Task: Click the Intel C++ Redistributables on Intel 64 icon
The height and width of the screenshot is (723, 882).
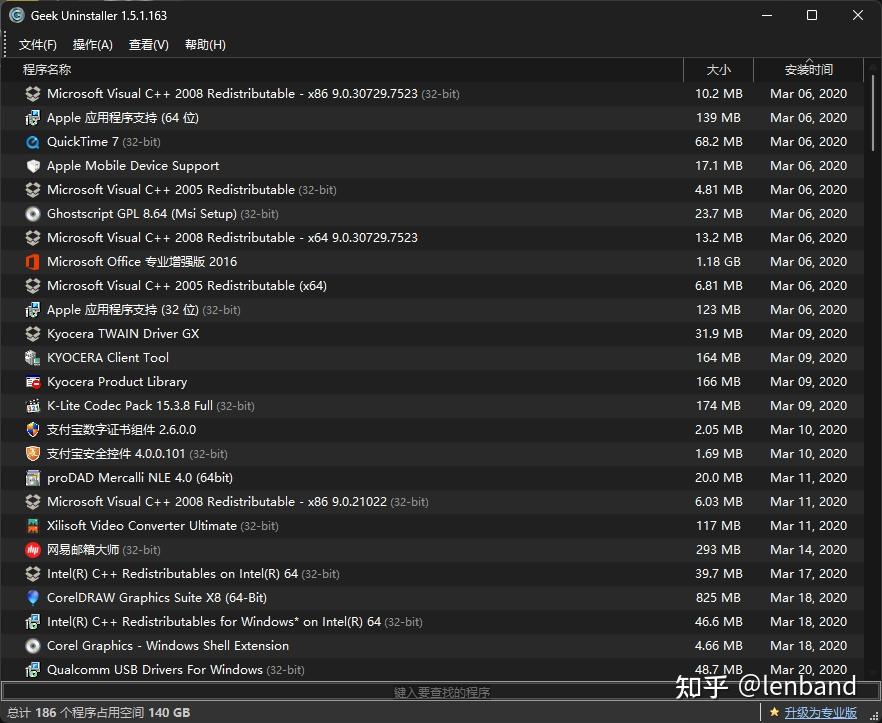Action: 33,574
